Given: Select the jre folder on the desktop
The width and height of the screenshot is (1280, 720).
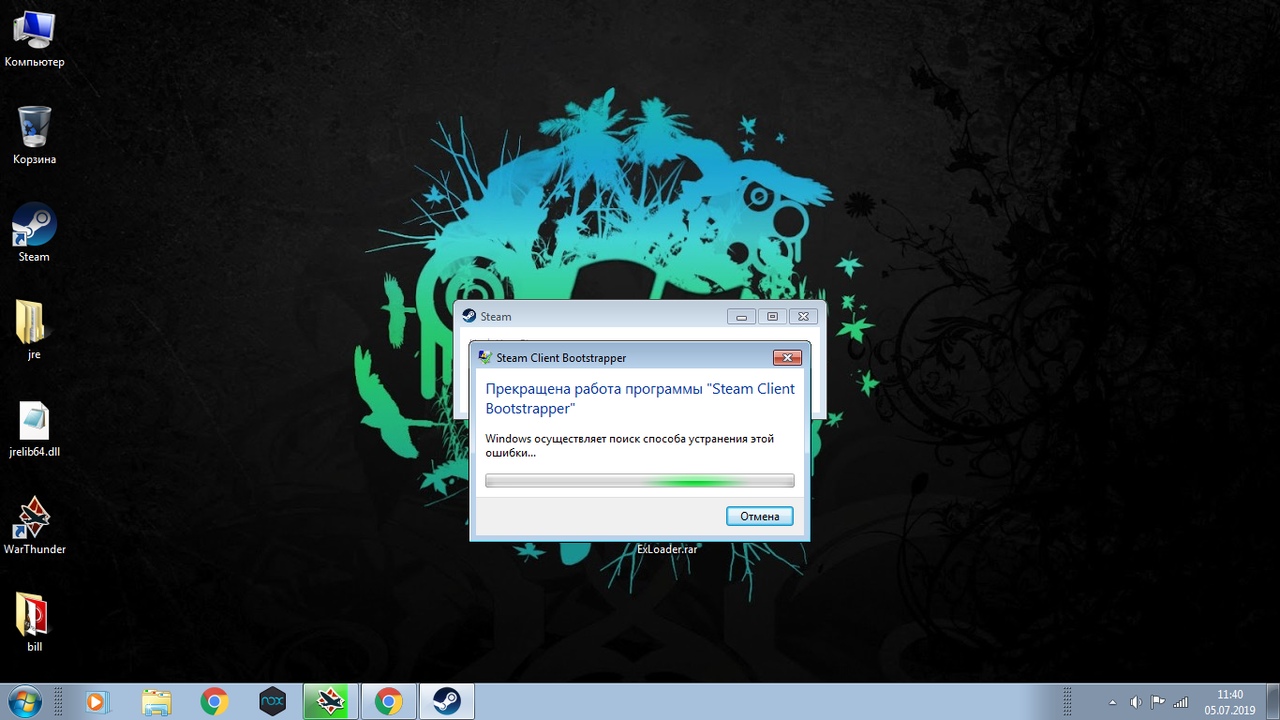Looking at the screenshot, I should [x=34, y=331].
